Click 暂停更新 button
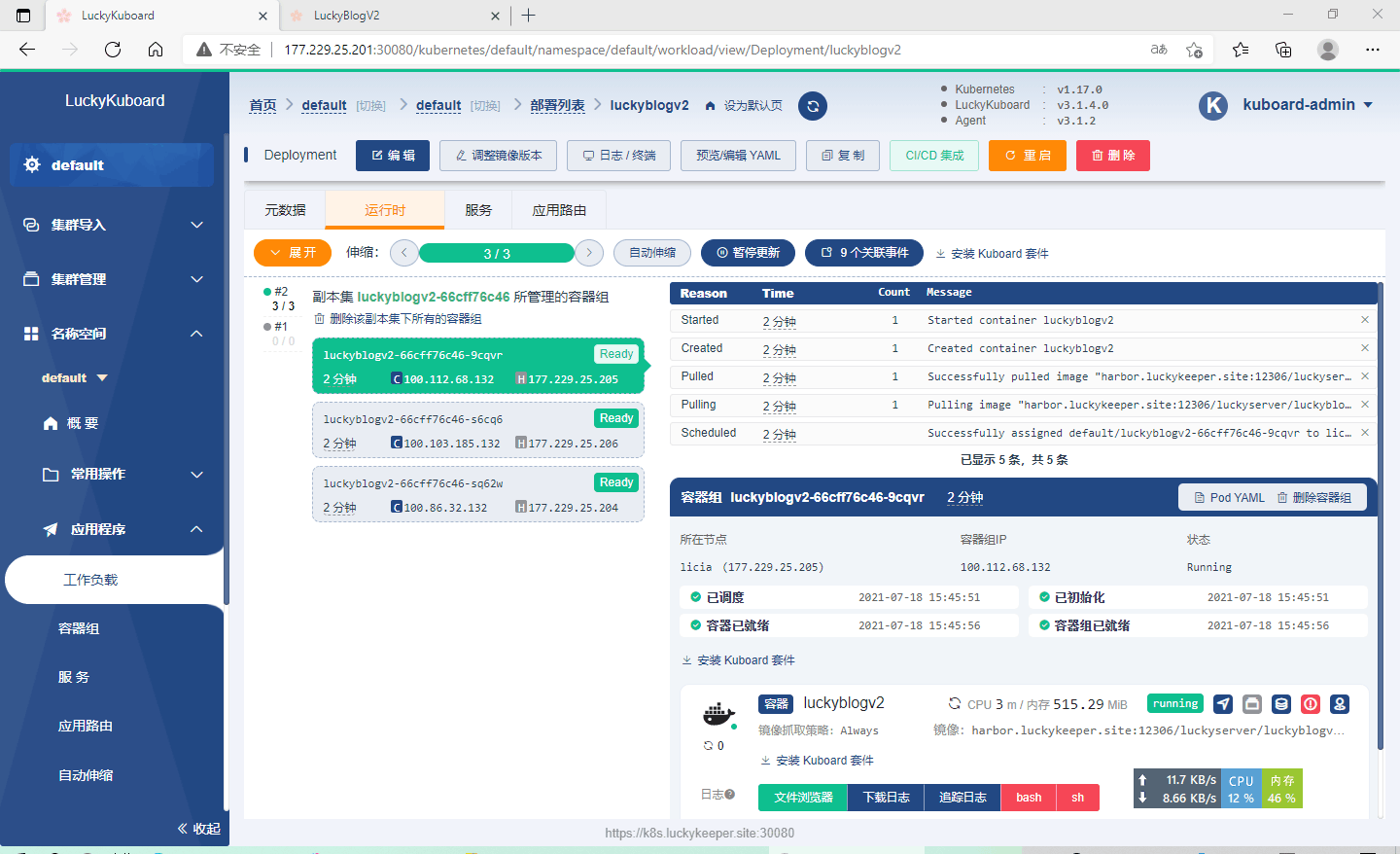Screen dimensions: 1400x854 pyautogui.click(x=748, y=253)
